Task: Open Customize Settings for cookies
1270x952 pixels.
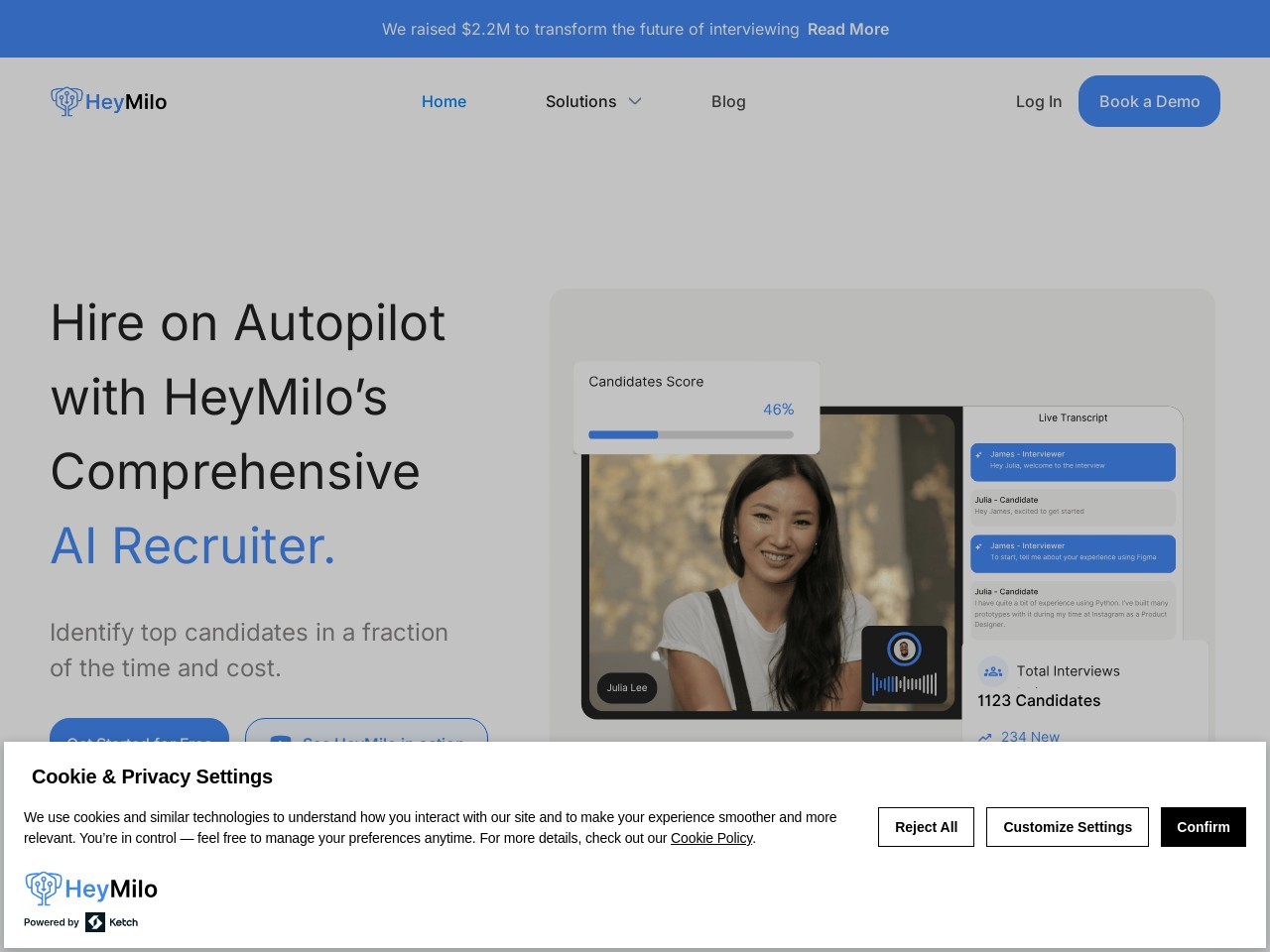Action: pos(1068,827)
